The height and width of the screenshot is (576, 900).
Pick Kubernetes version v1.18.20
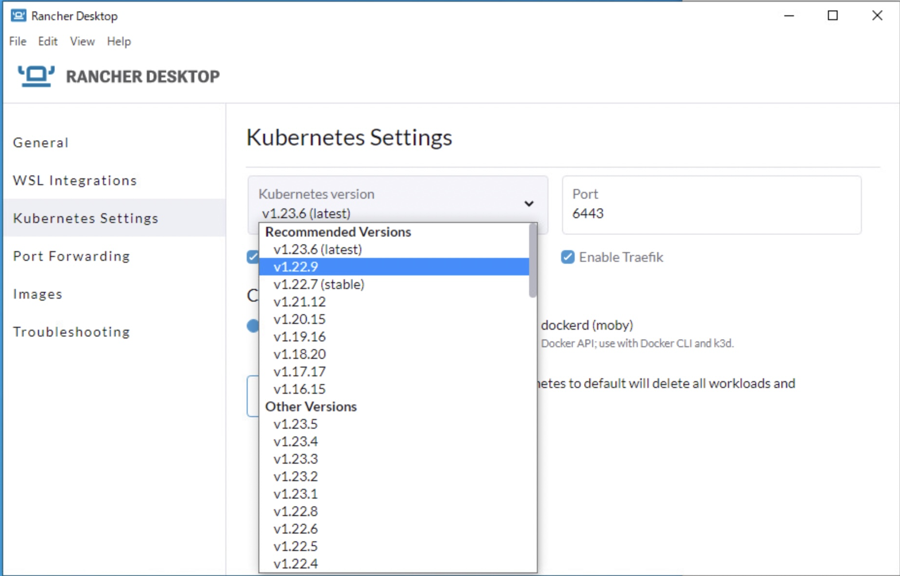[394, 355]
